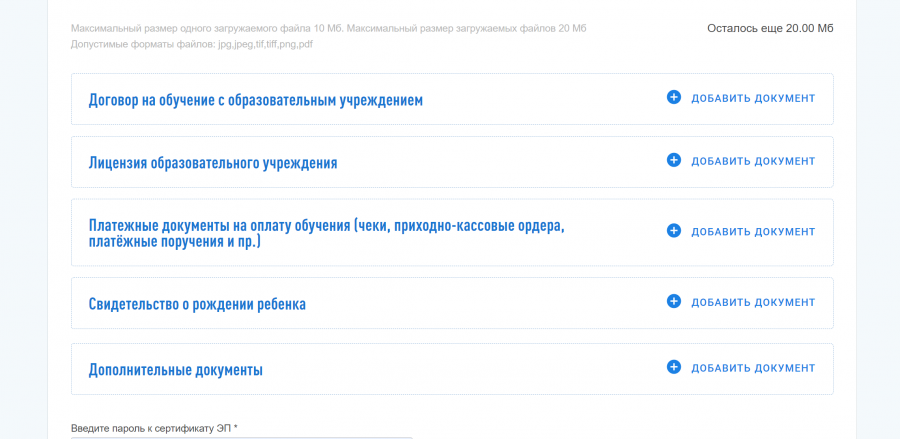The height and width of the screenshot is (439, 900).
Task: Select the Дополнительные документы heading
Action: (x=175, y=370)
